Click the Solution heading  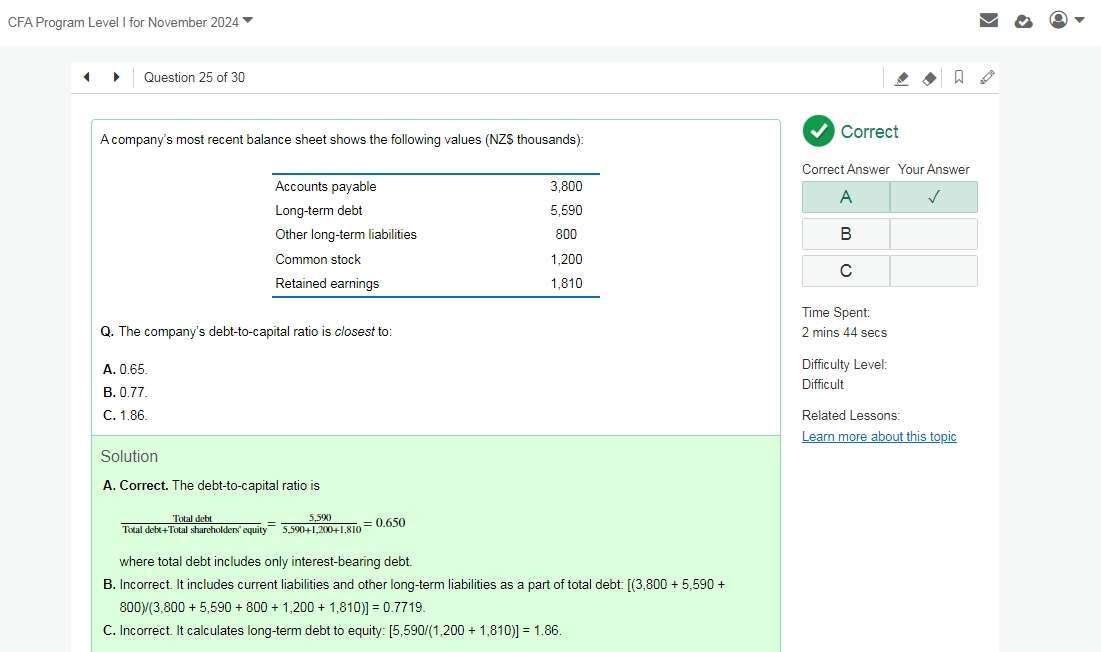(129, 456)
